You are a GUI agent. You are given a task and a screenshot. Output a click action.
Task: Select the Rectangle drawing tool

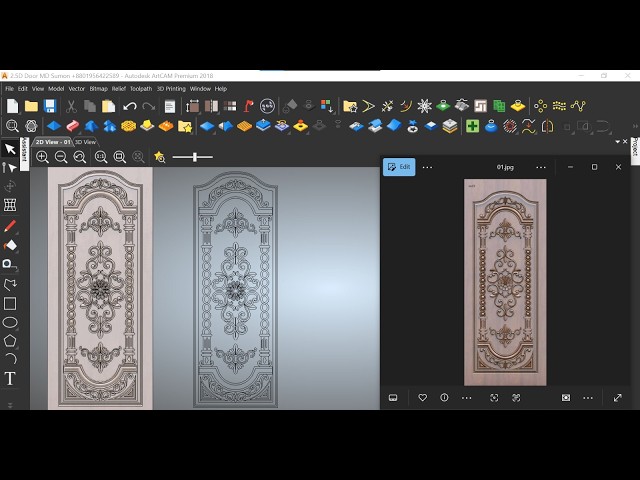tap(10, 304)
